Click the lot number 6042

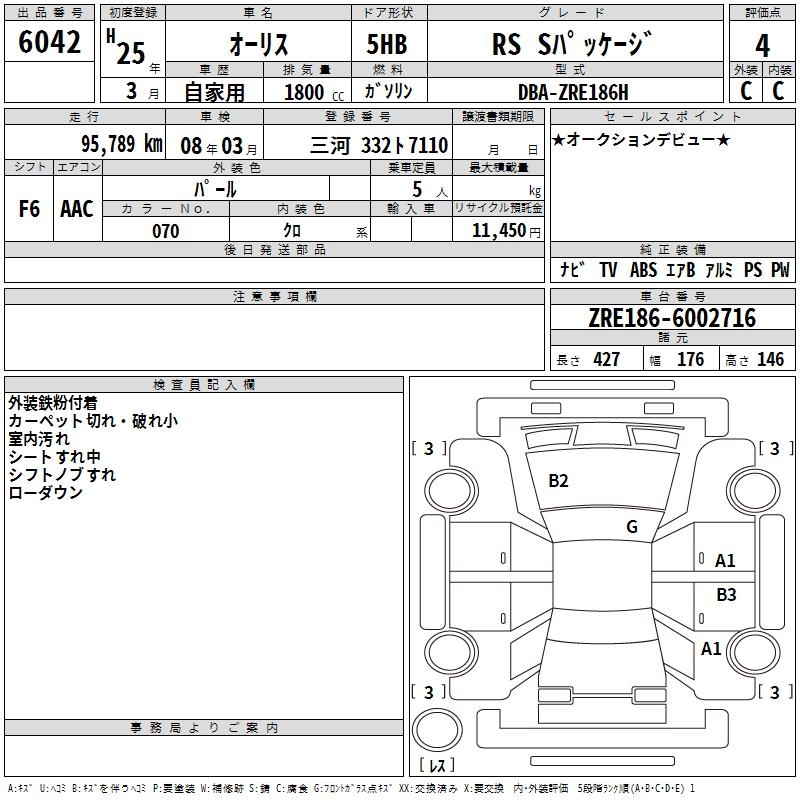49,42
